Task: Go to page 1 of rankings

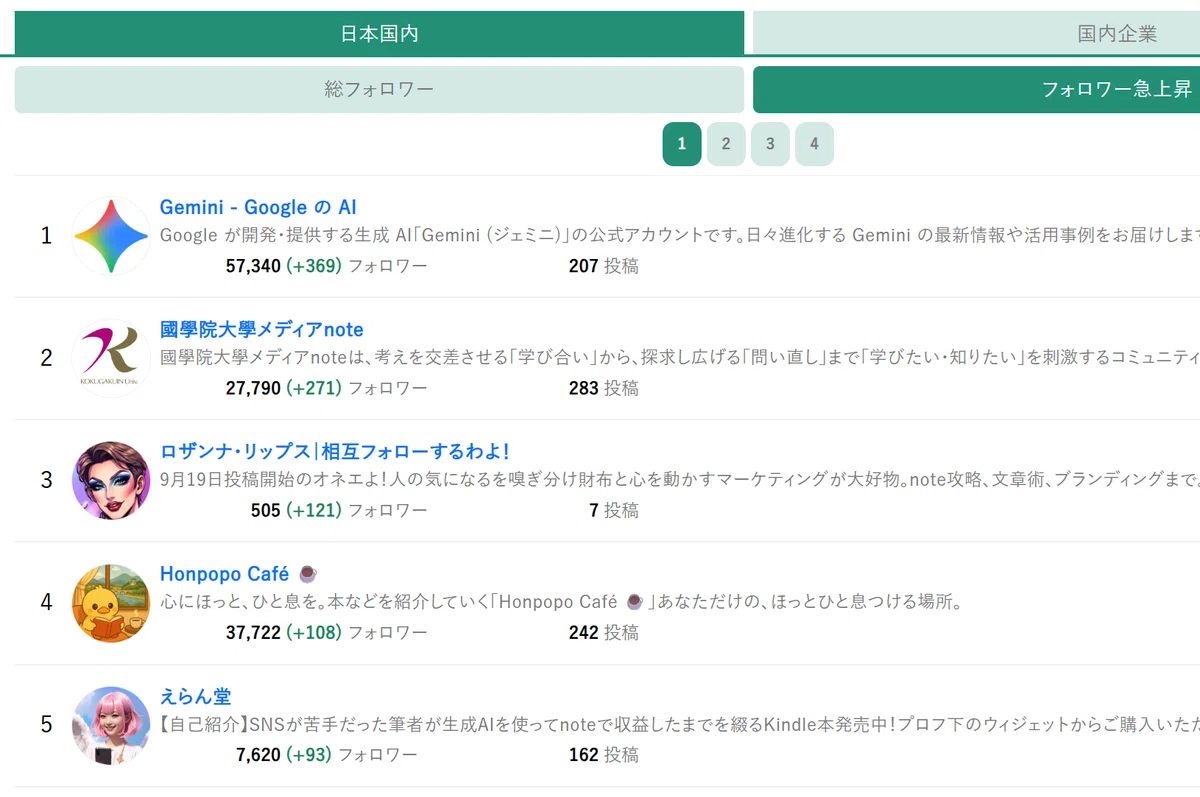Action: (x=682, y=144)
